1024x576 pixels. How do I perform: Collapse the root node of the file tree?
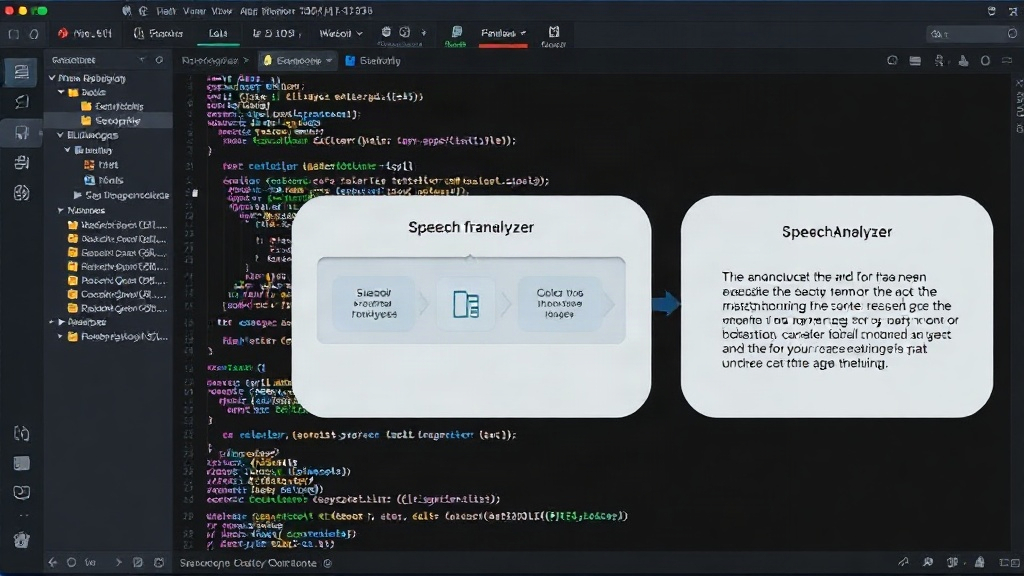point(52,78)
